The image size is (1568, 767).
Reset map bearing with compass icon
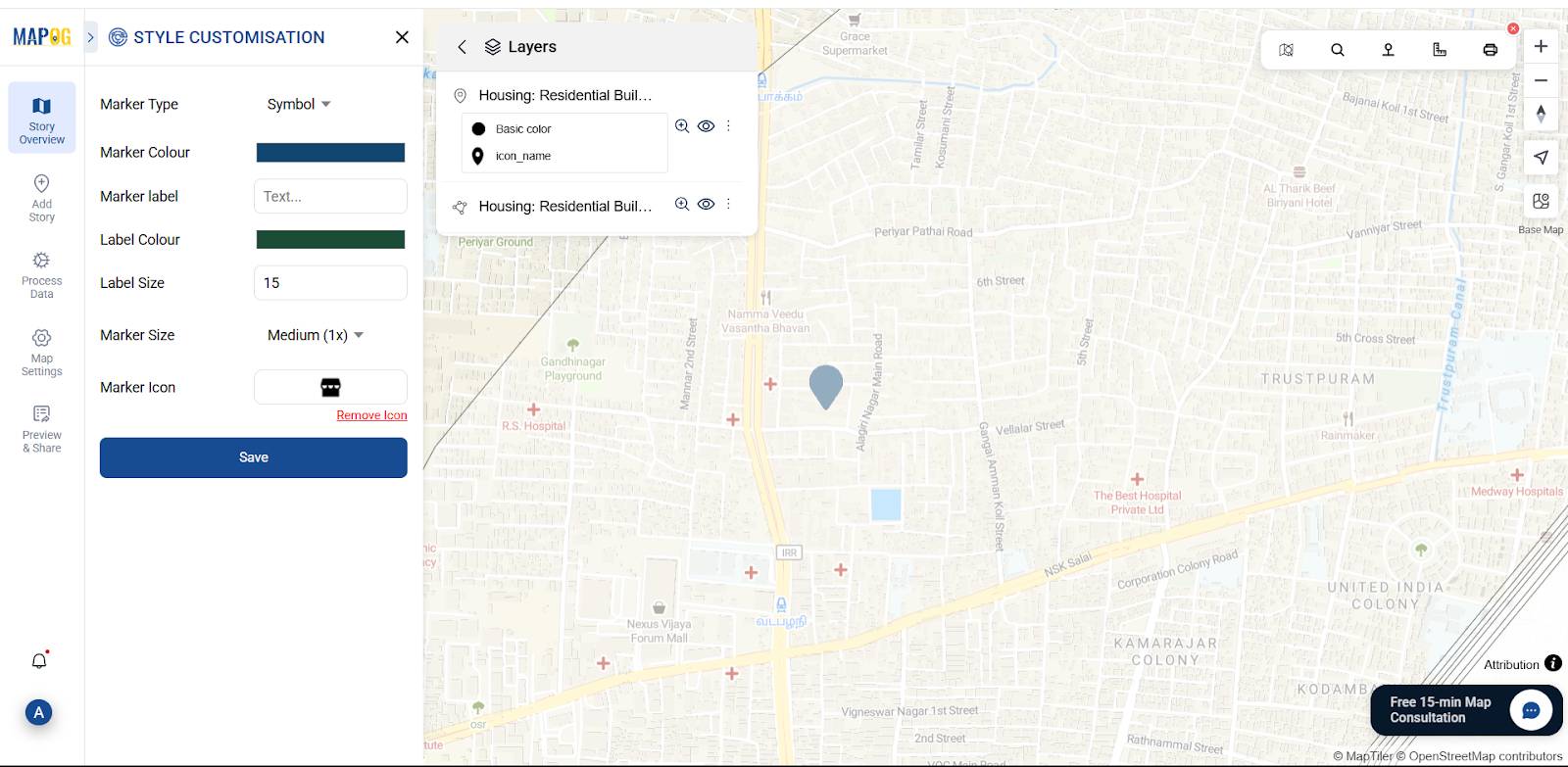click(1541, 114)
